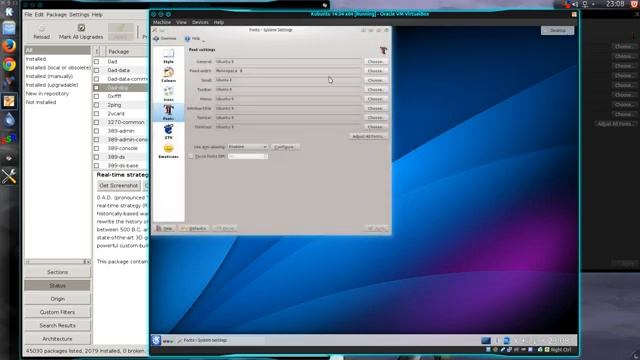The image size is (640, 360).
Task: Click Defaults button in Fonts settings
Action: tap(193, 228)
